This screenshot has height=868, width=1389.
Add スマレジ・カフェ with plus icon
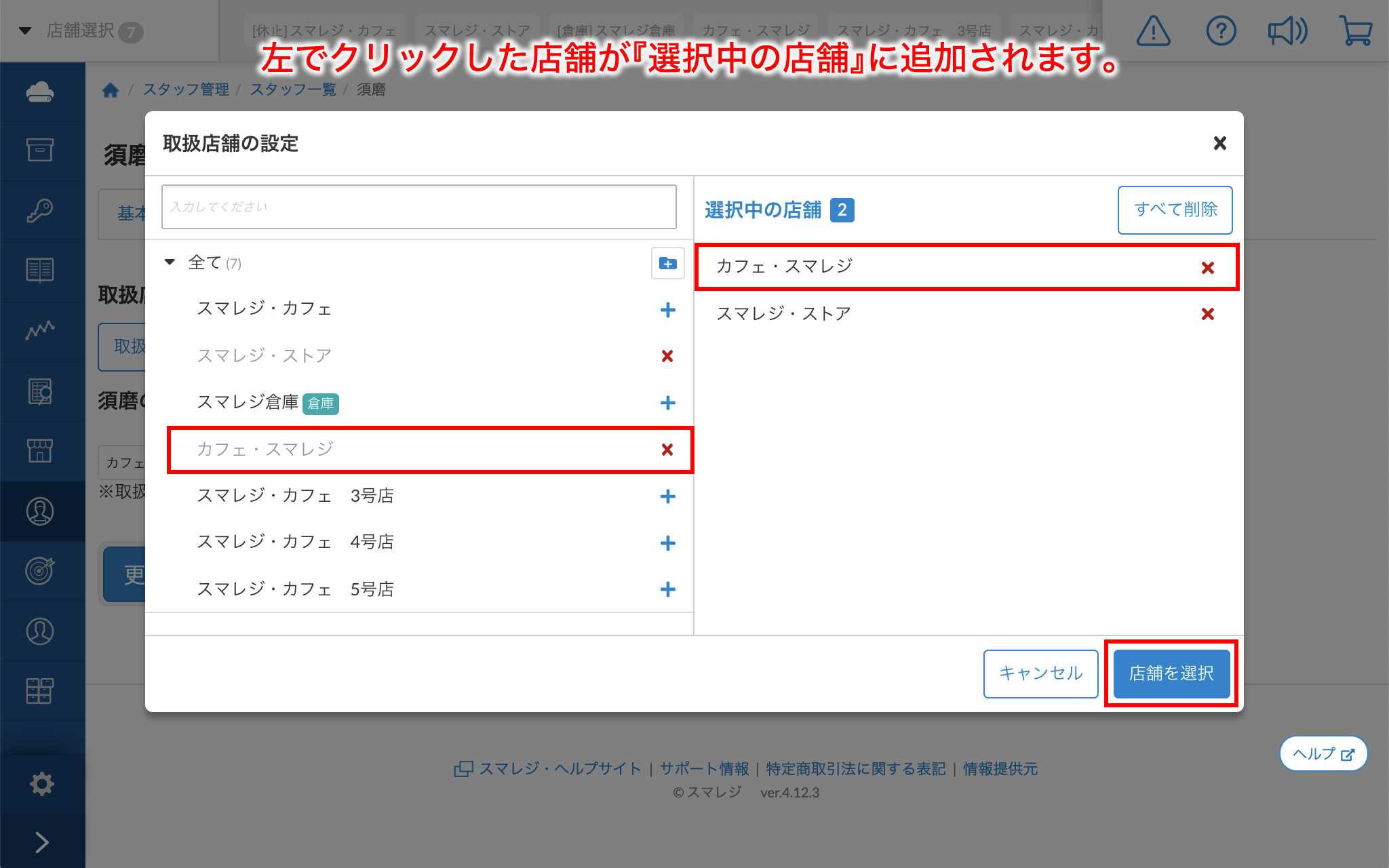pos(668,310)
